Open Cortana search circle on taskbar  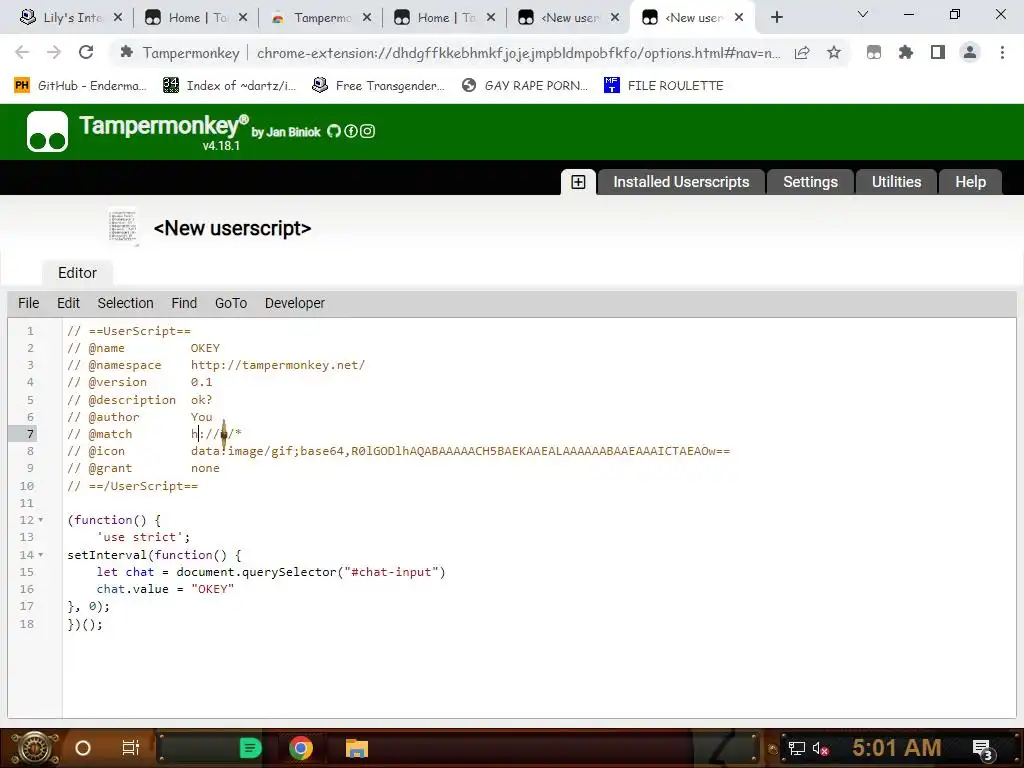83,748
